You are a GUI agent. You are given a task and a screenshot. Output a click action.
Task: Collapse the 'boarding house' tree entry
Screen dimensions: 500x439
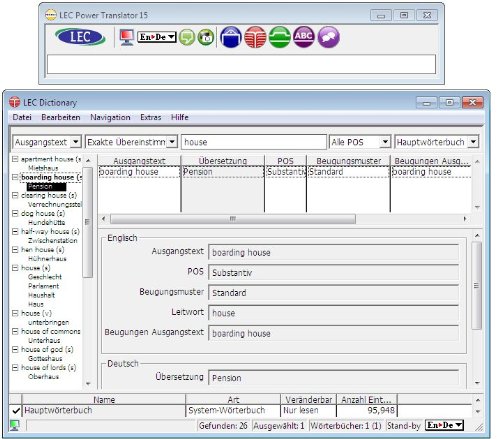click(15, 177)
